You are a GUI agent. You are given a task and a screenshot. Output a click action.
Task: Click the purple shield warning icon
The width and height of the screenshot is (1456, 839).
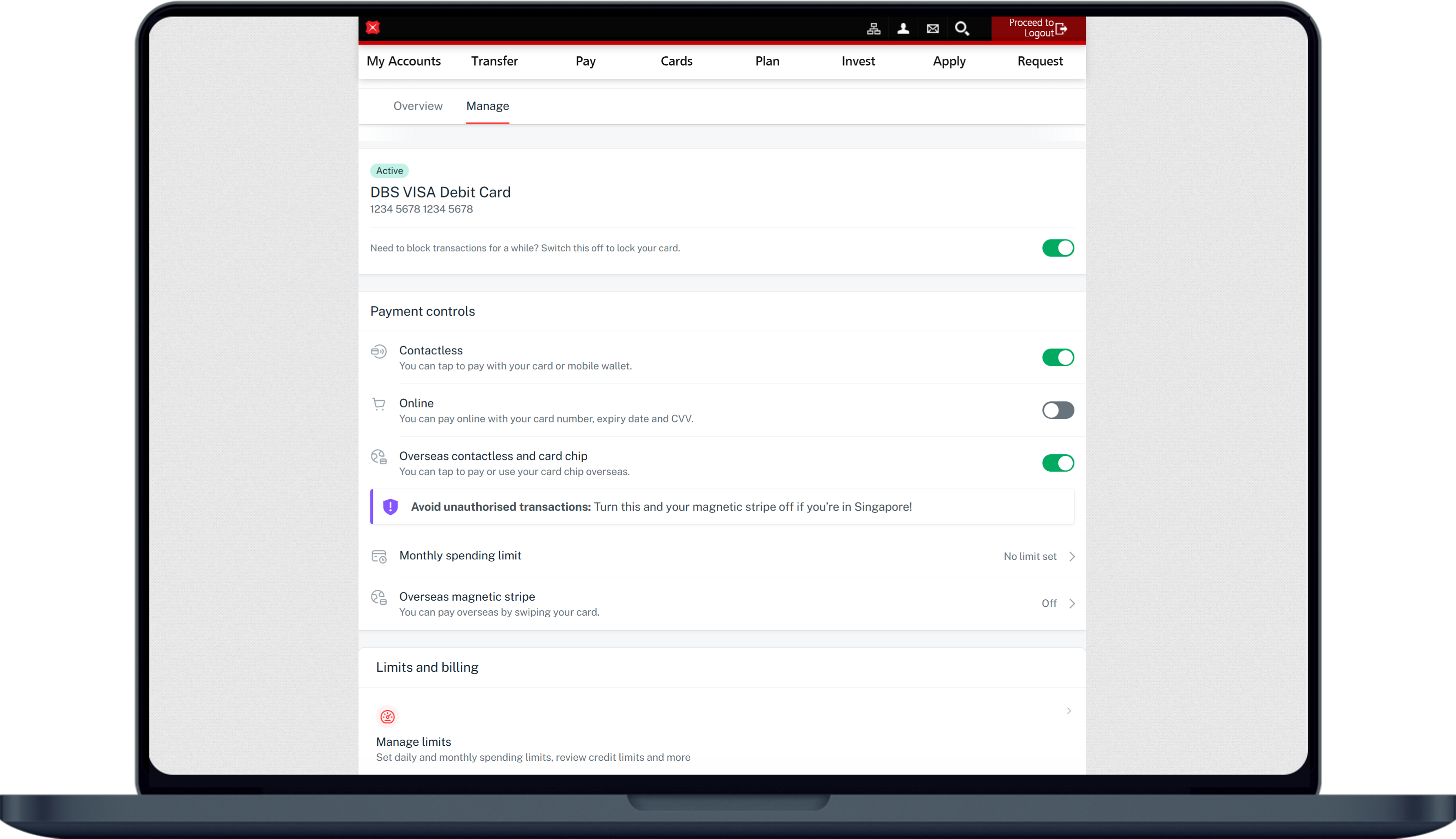[390, 506]
